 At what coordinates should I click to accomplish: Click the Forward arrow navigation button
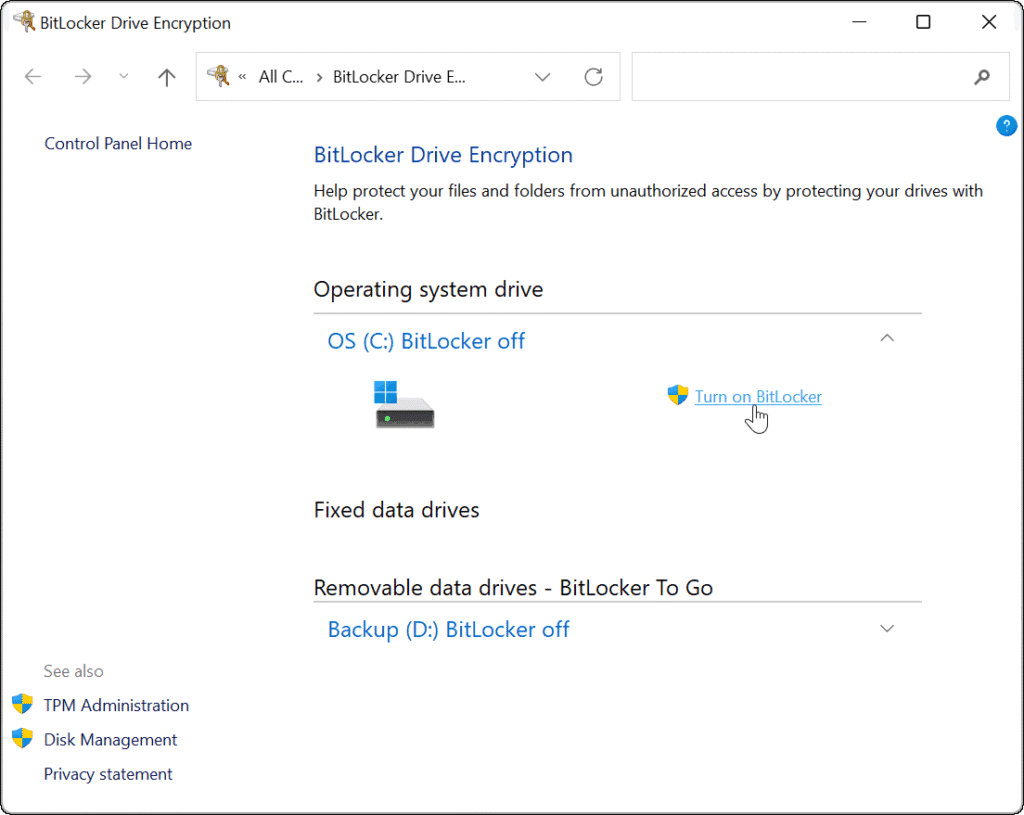83,77
